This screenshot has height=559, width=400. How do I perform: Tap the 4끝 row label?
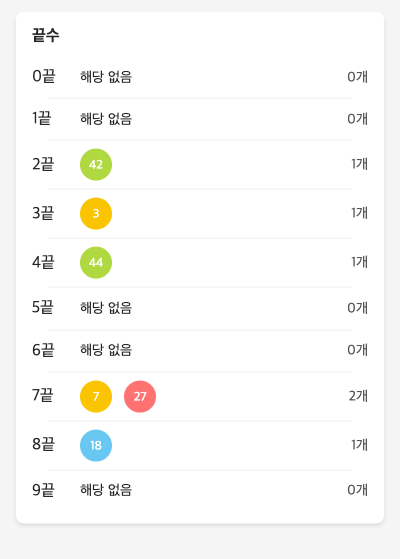point(43,262)
